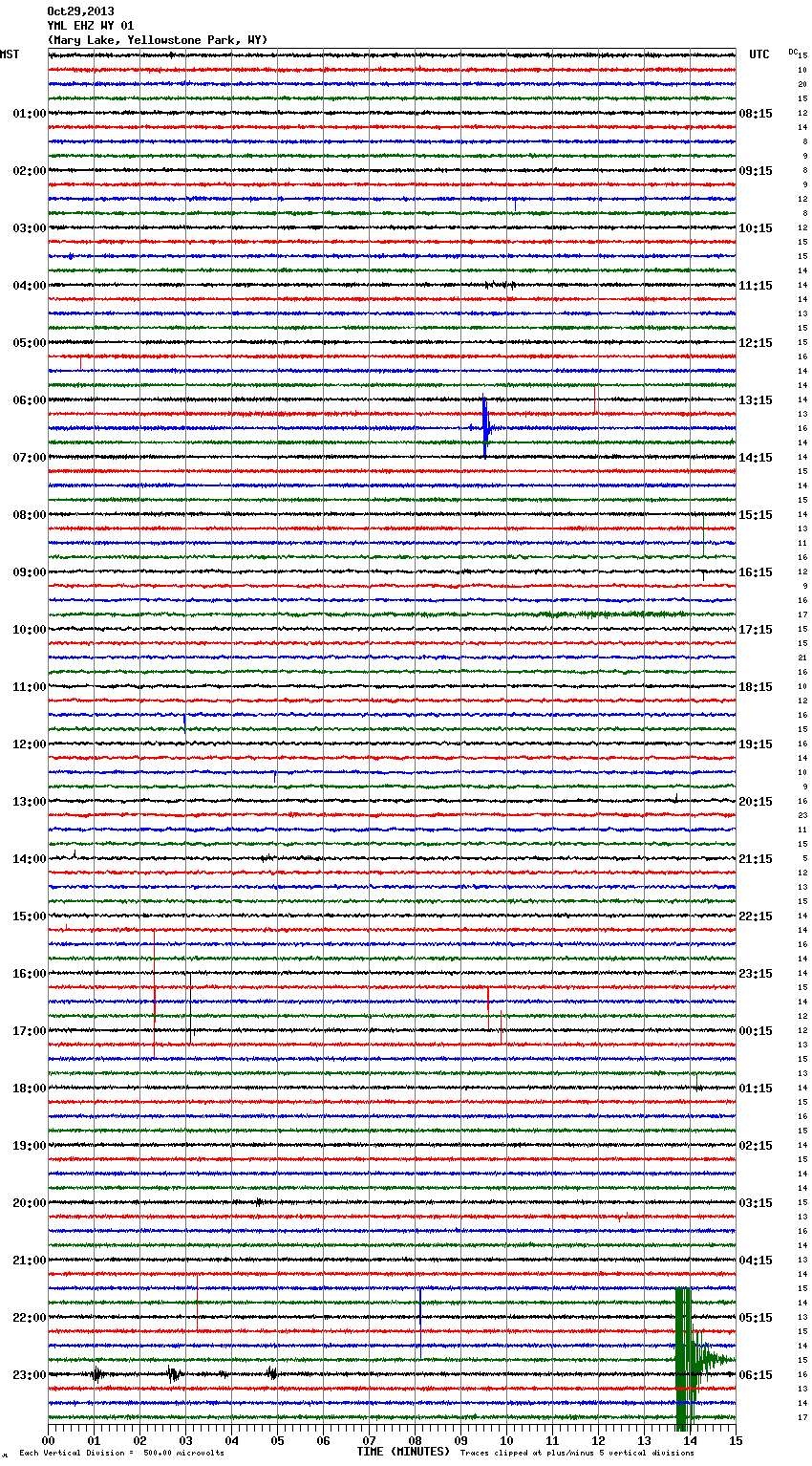The image size is (812, 1466).
Task: Click the "05" minute tick on x-axis
Action: coord(278,1441)
